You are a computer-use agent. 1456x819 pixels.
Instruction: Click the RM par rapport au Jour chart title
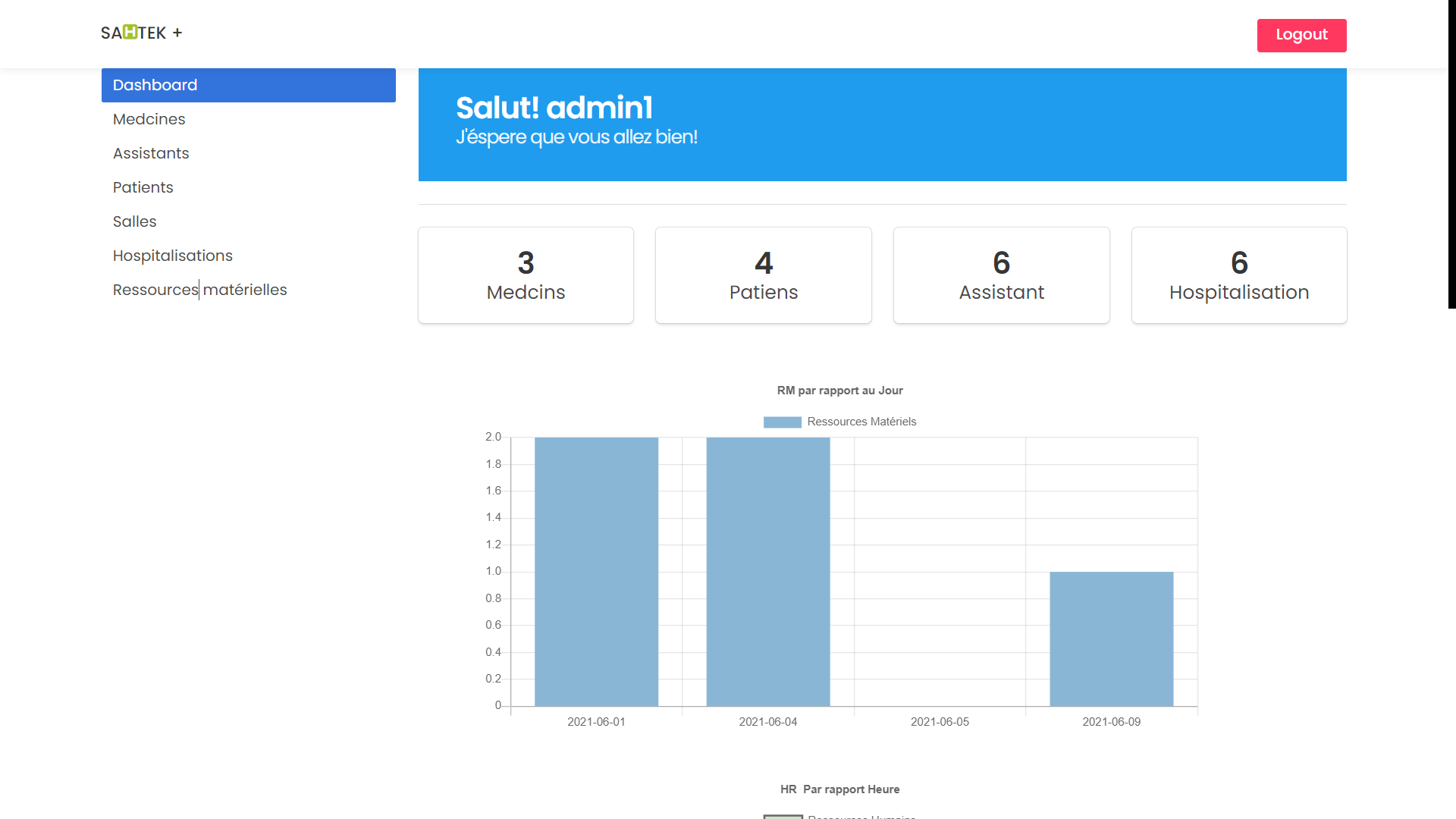pyautogui.click(x=839, y=390)
